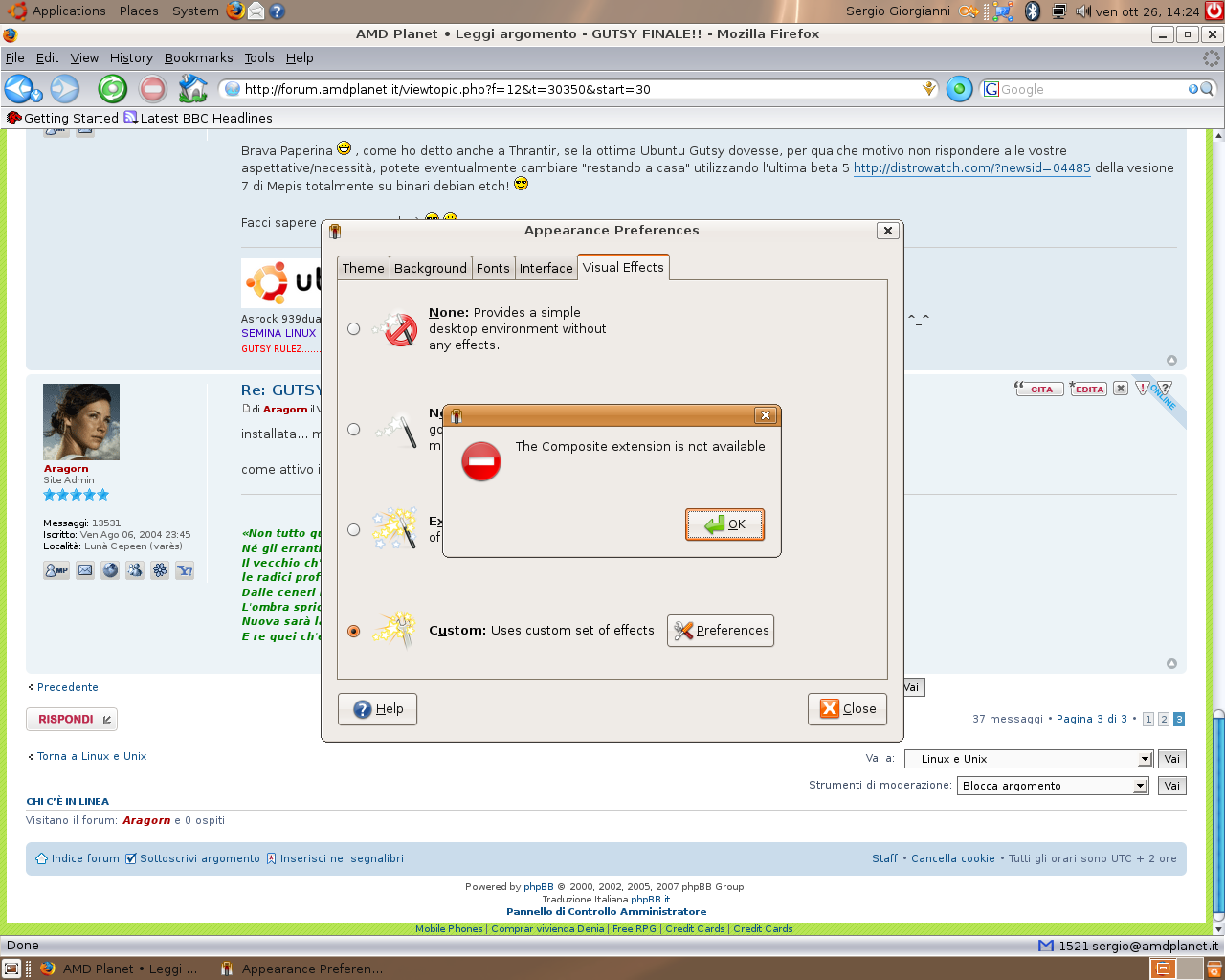Screen dimensions: 1225x980
Task: Click the Stop loading icon
Action: coord(152,89)
